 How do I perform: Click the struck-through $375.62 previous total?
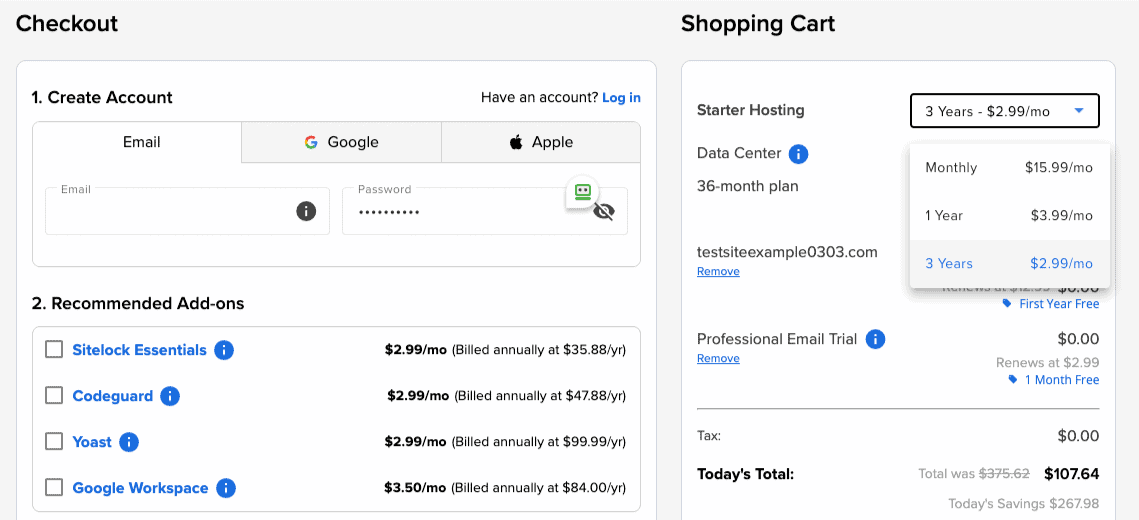1005,474
